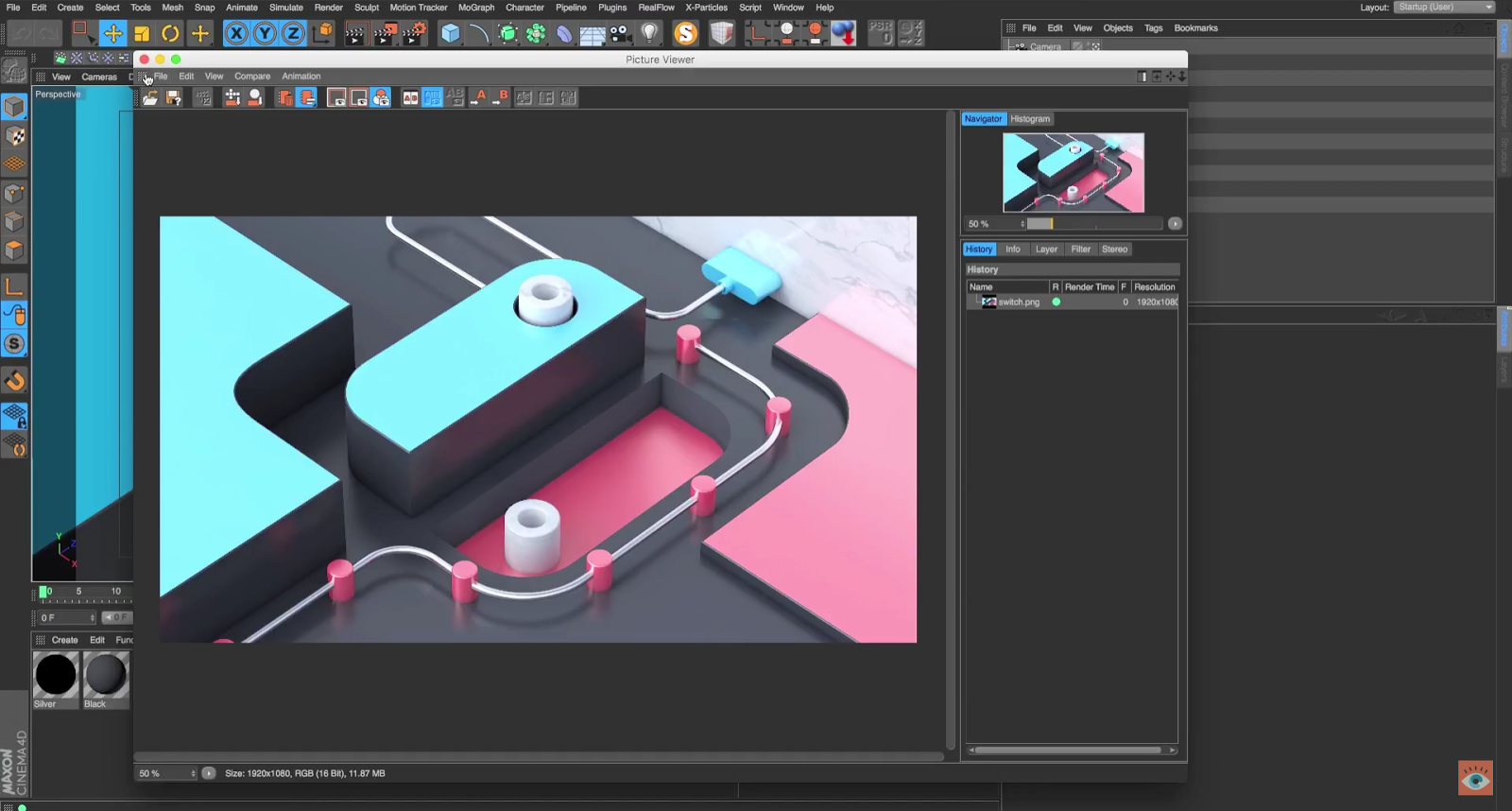Screen dimensions: 1512x811
Task: Click the Save image icon in Picture Viewer
Action: tap(174, 97)
